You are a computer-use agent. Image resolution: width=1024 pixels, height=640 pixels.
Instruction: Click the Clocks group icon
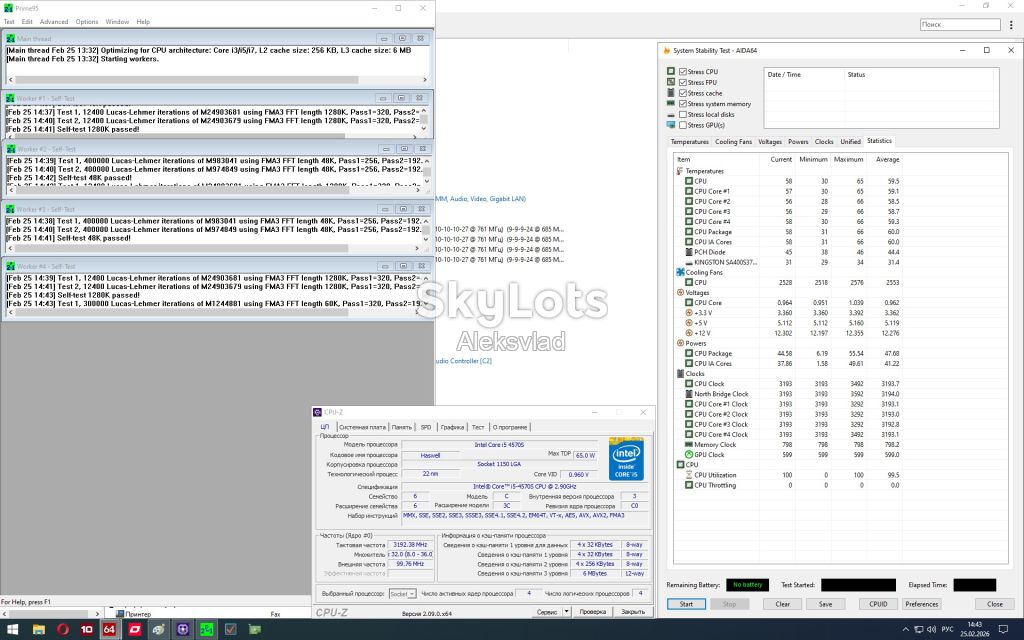[680, 374]
